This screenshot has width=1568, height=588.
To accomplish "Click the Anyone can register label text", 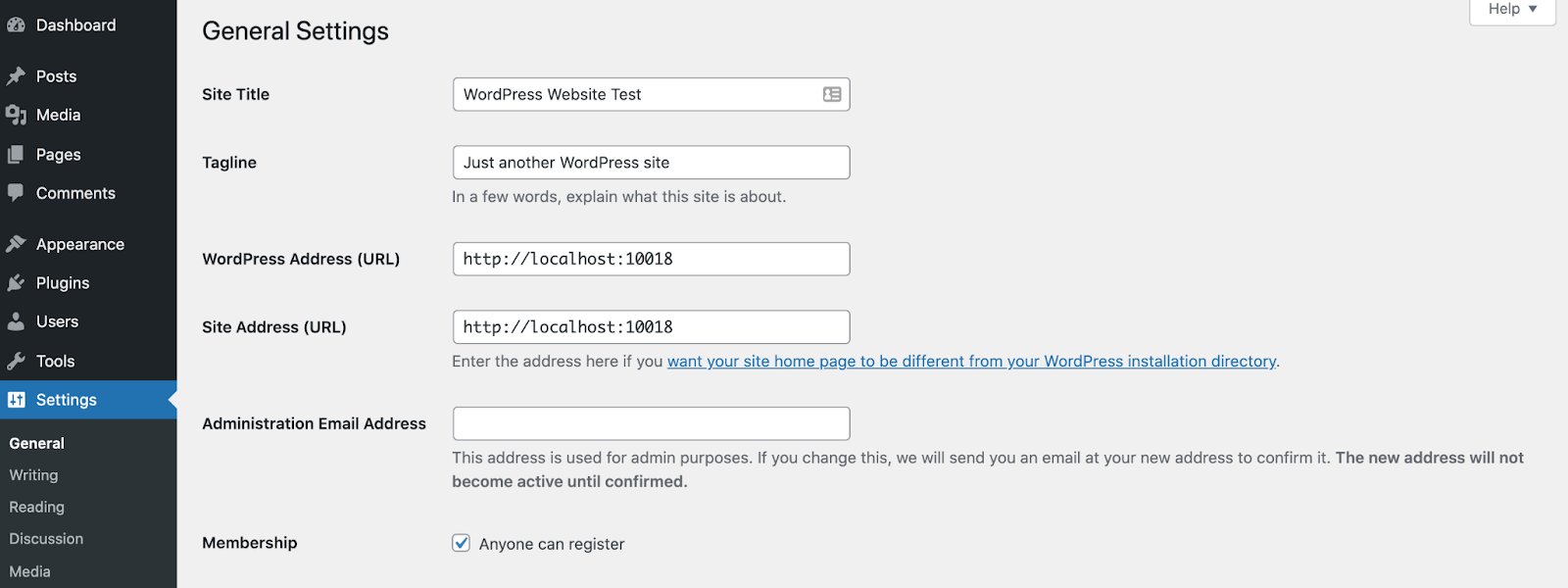I will [552, 544].
